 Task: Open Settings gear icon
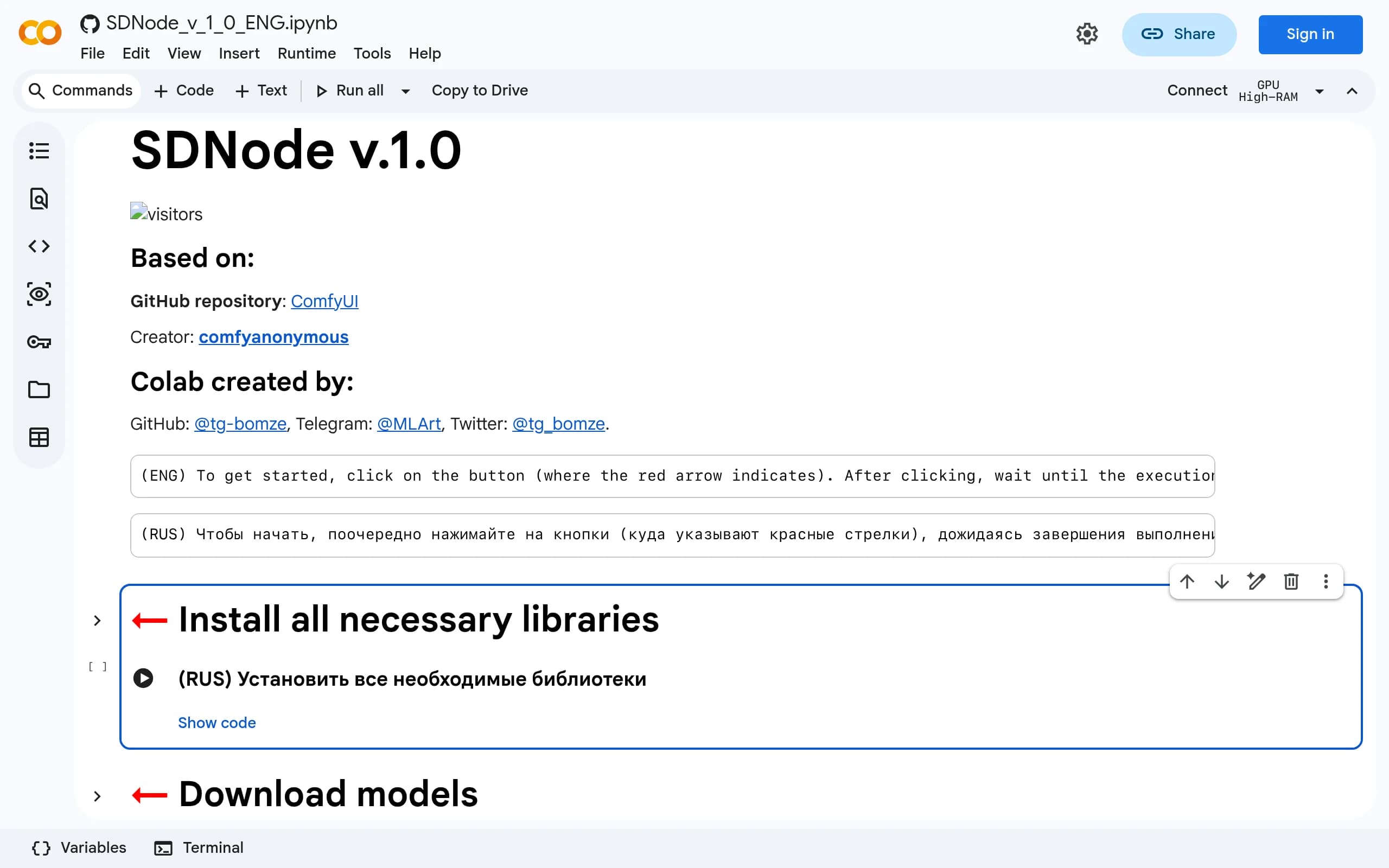(1087, 34)
